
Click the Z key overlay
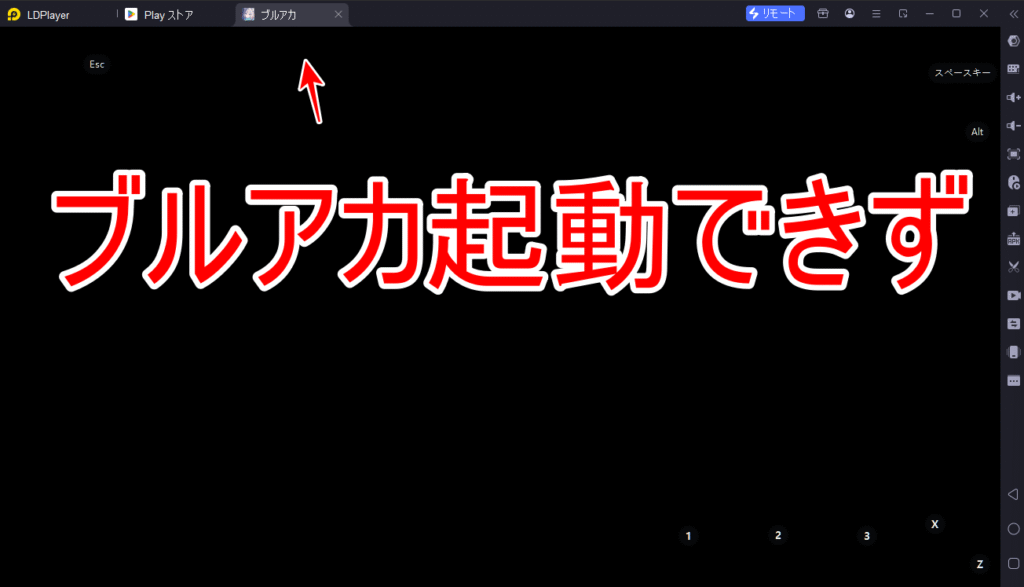click(980, 564)
